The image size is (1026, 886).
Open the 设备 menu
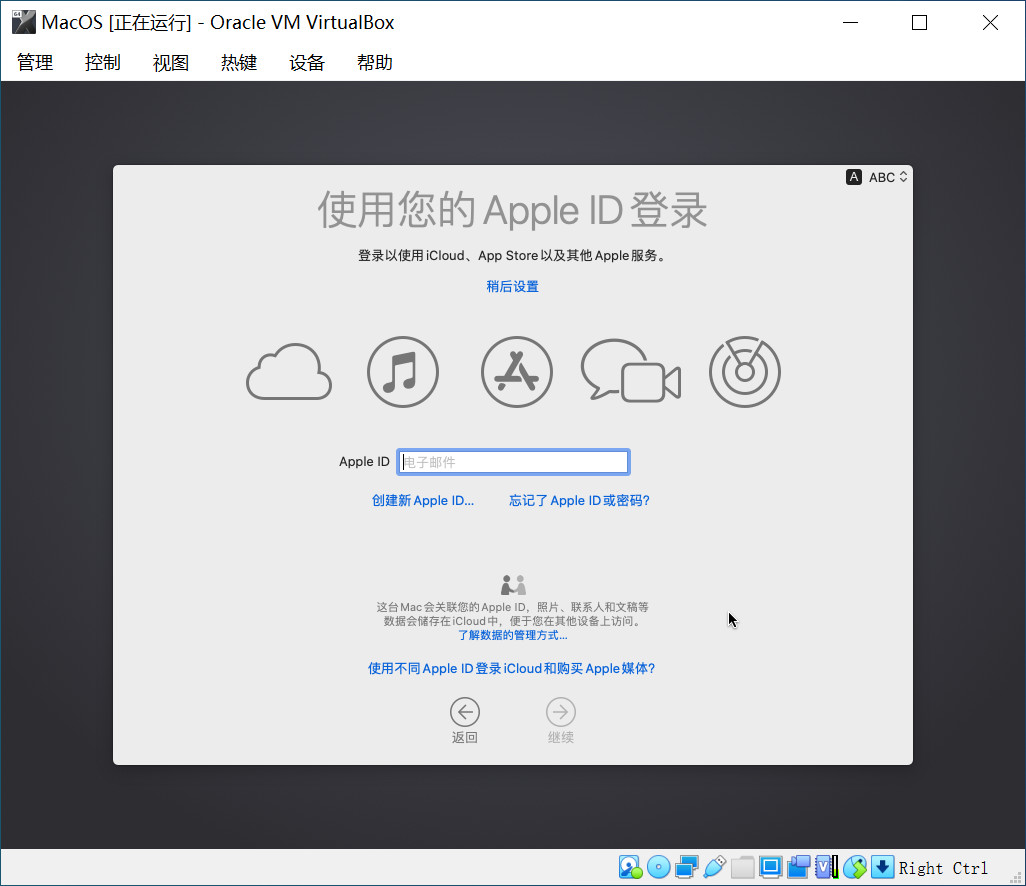[x=307, y=63]
